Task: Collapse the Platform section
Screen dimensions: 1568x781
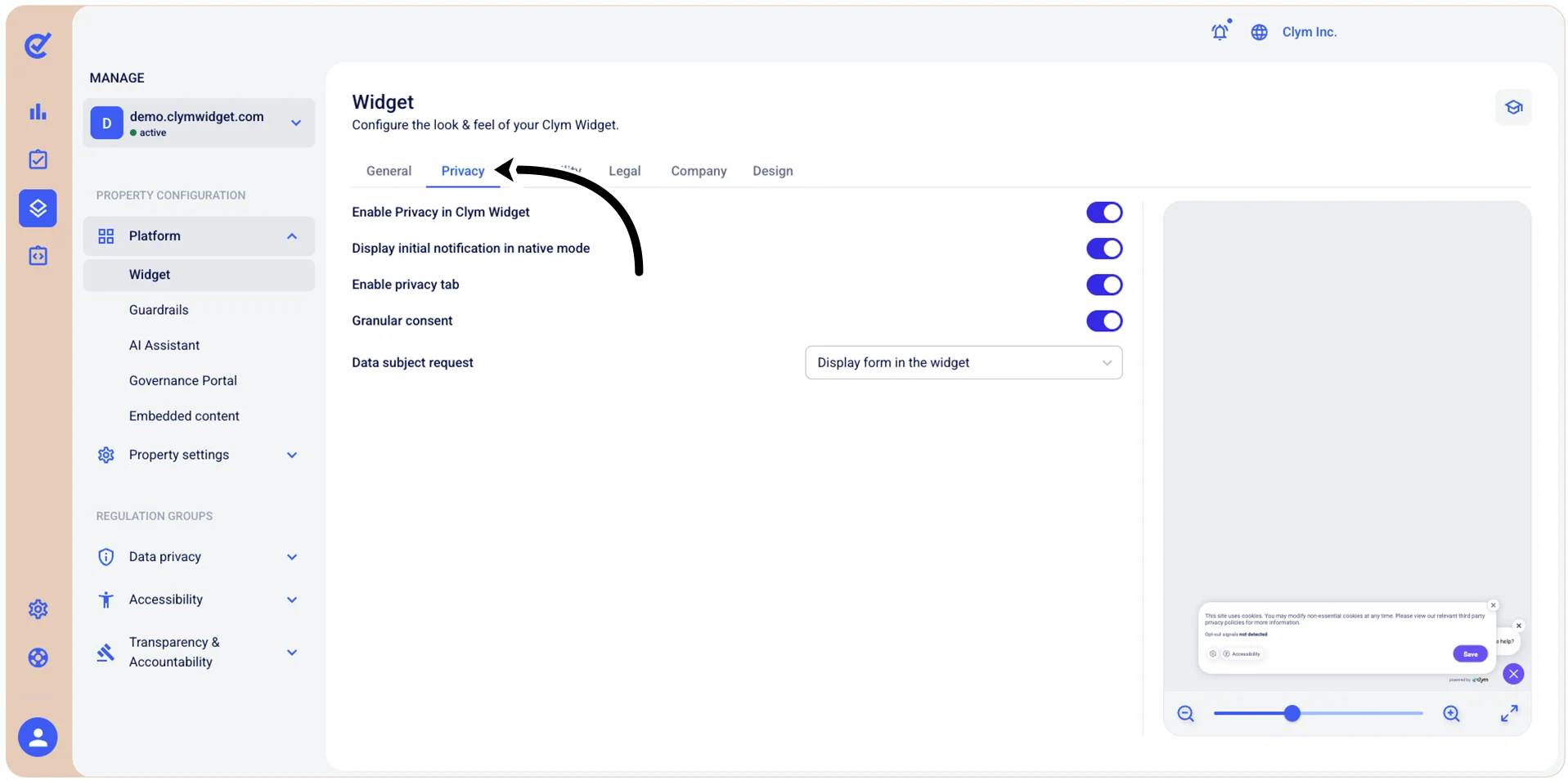Action: [x=199, y=236]
